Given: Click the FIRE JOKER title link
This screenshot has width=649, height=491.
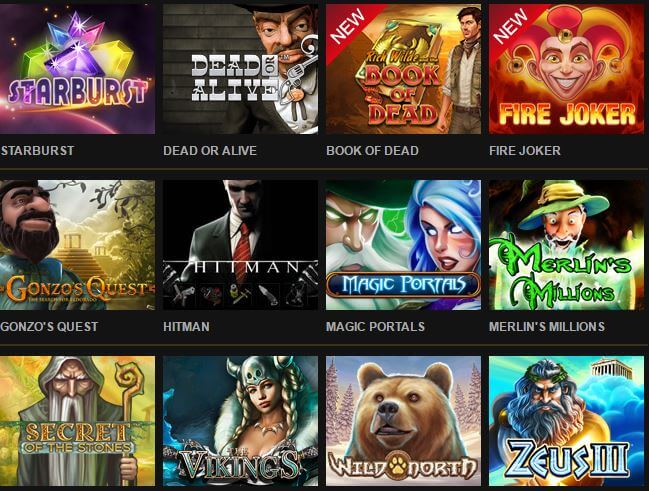Looking at the screenshot, I should click(525, 151).
